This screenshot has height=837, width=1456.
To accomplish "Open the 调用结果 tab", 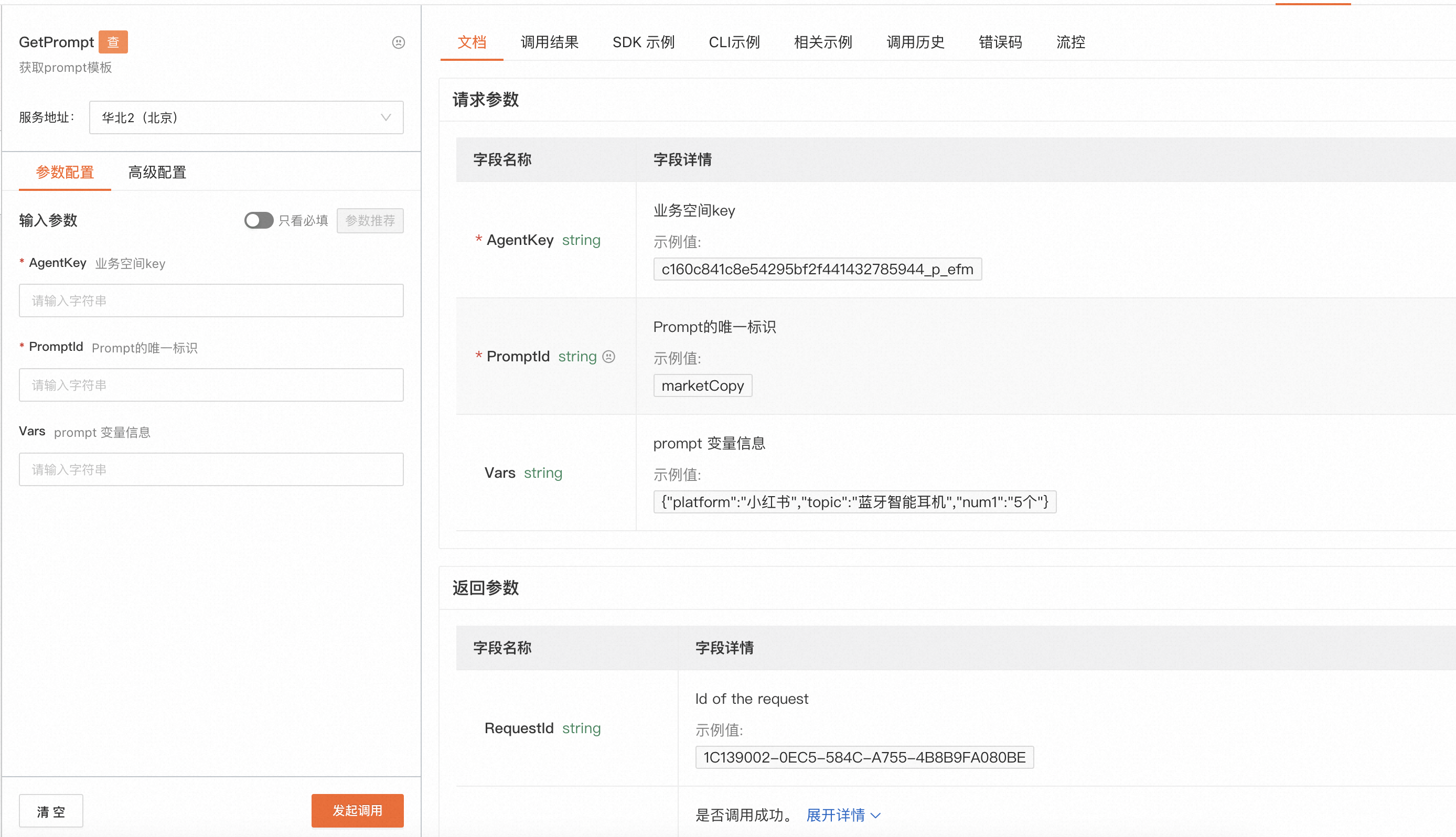I will (x=550, y=42).
